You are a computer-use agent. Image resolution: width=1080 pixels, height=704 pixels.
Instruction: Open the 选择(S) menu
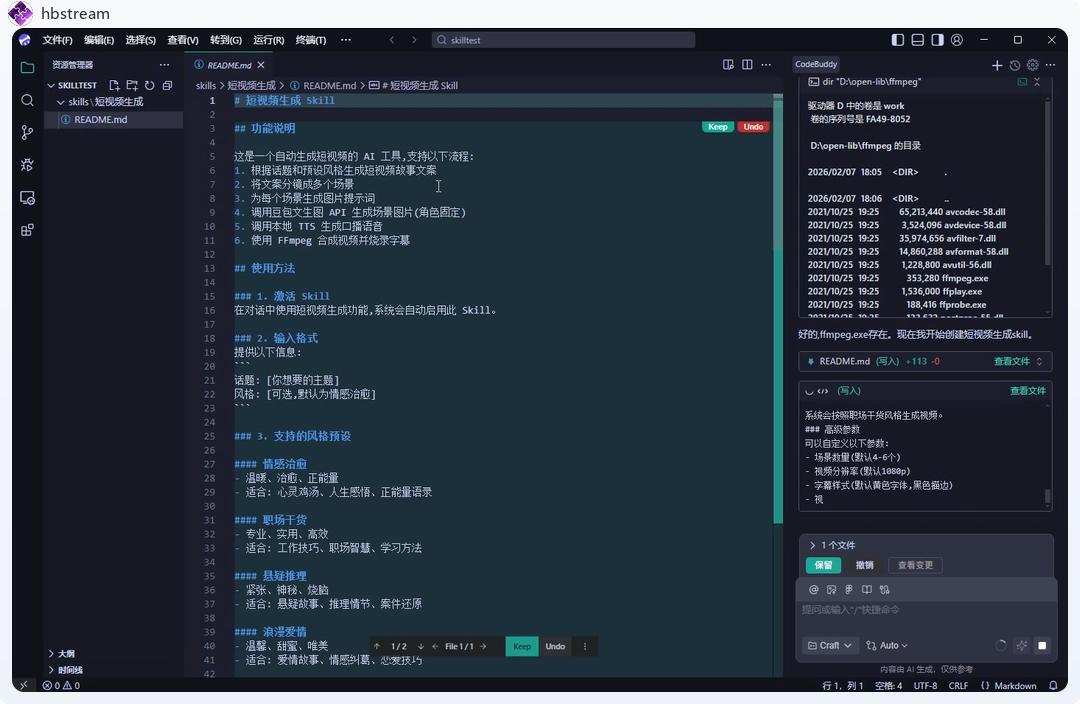tap(141, 40)
